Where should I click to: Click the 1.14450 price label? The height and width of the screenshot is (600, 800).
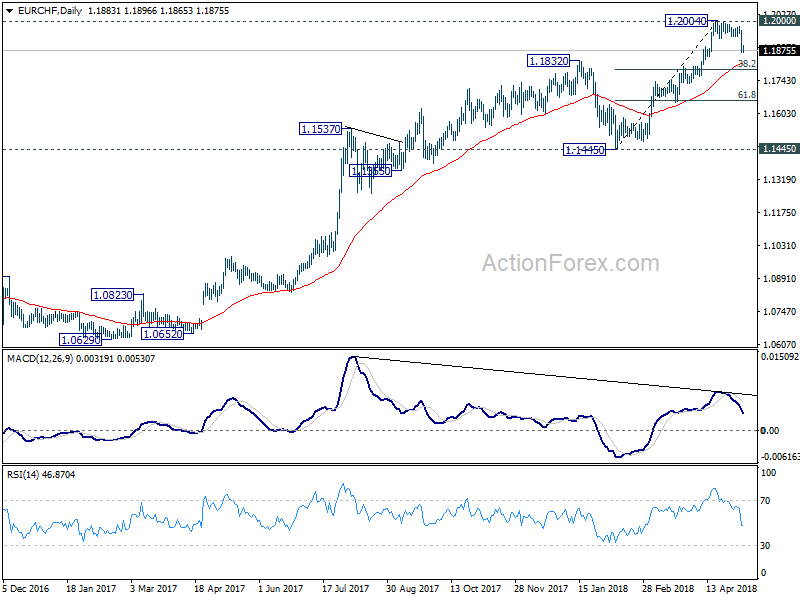coord(585,150)
